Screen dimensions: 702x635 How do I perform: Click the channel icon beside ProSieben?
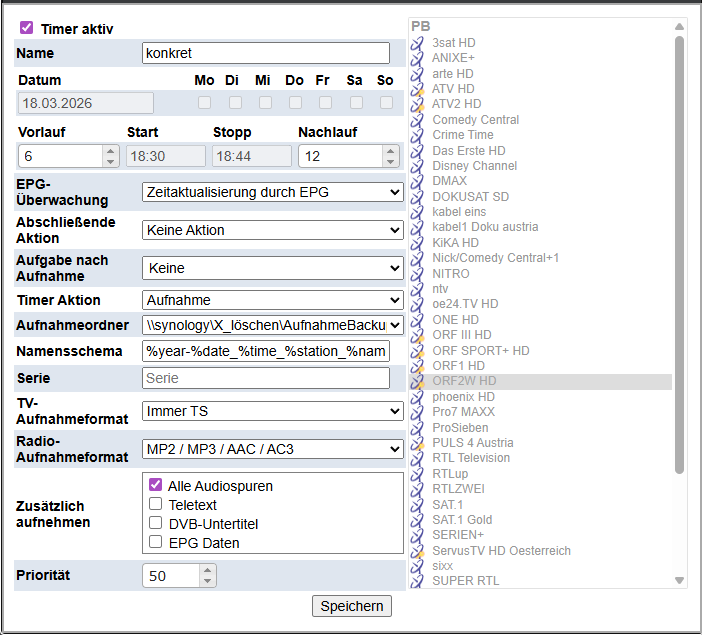(x=418, y=427)
